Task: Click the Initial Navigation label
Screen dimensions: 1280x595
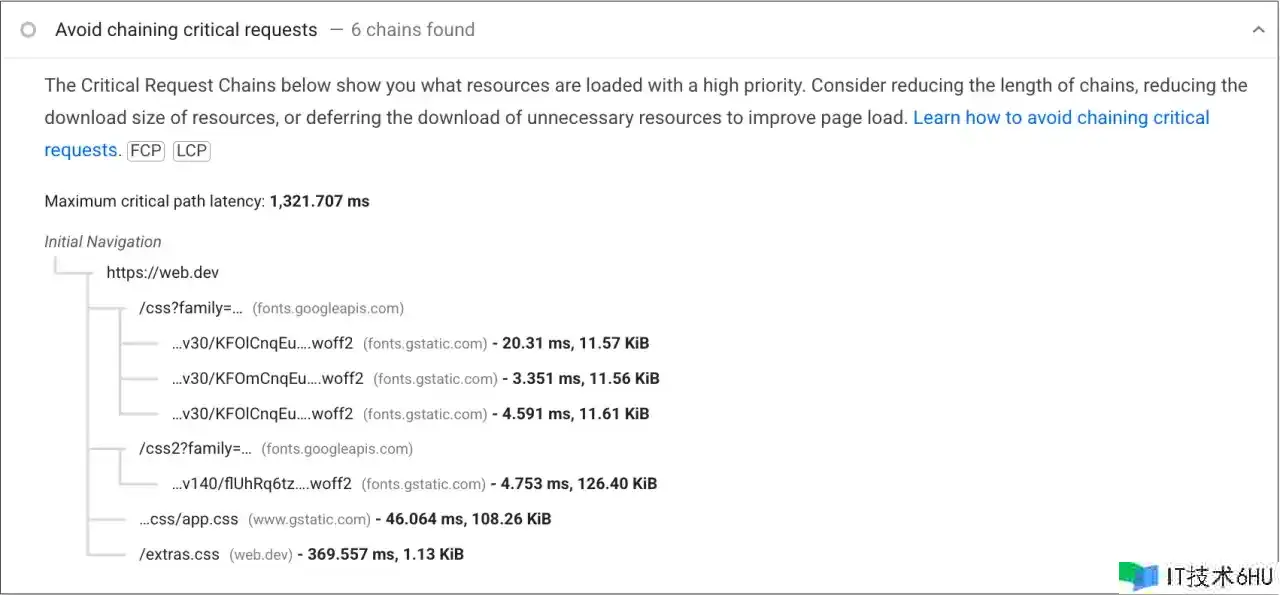Action: pyautogui.click(x=103, y=242)
